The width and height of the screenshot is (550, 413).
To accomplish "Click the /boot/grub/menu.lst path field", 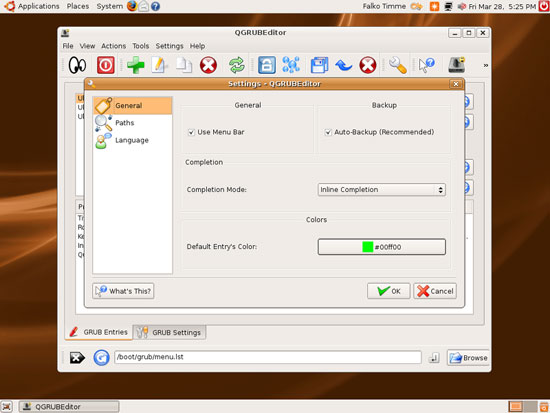I will (x=268, y=357).
